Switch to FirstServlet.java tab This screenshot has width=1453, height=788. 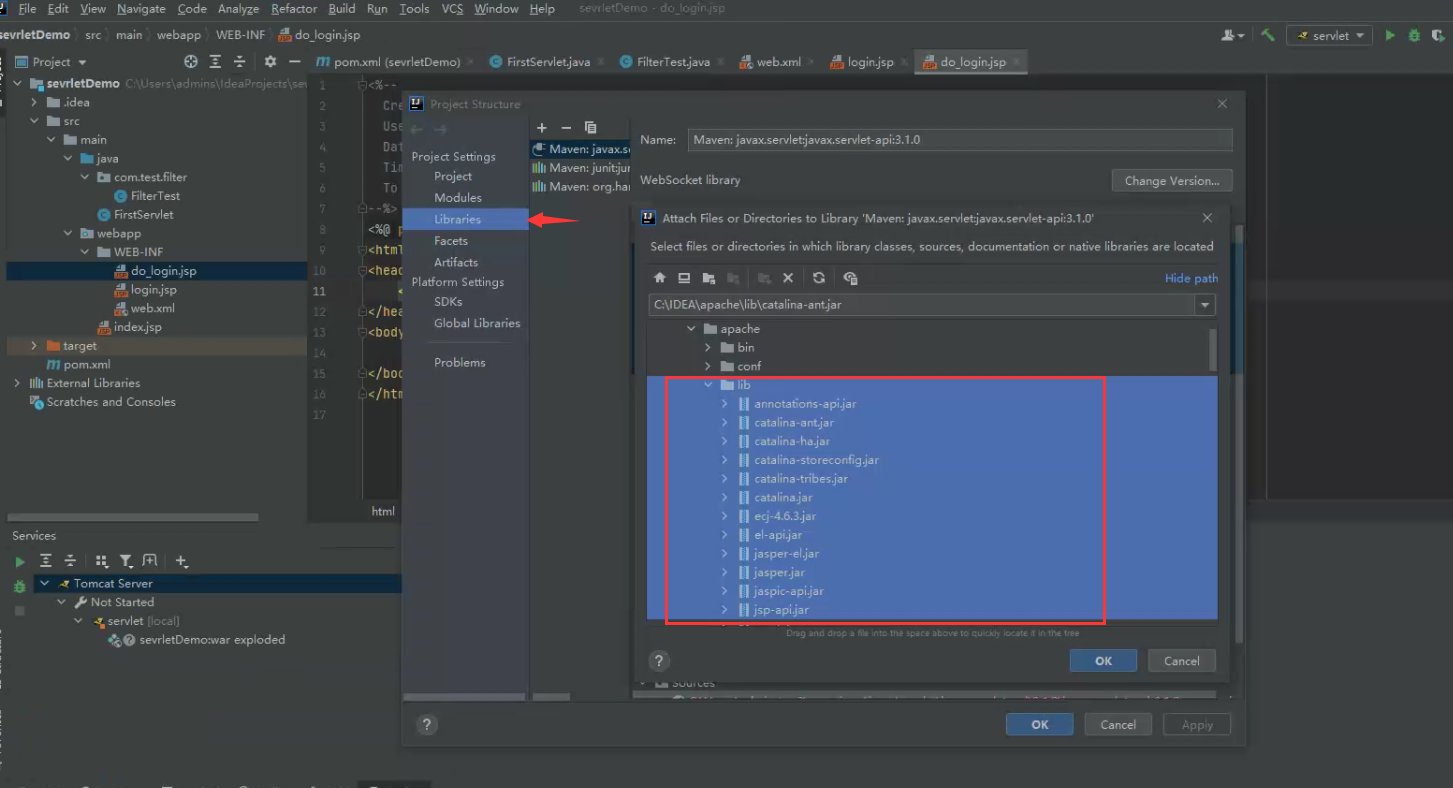point(548,61)
